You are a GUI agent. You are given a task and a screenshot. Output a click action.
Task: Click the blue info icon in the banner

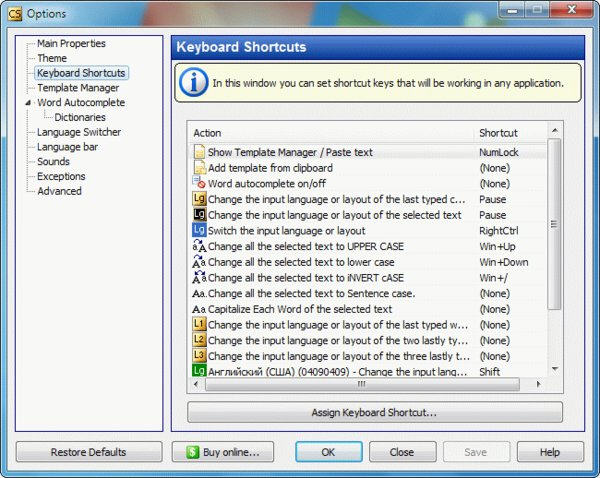pyautogui.click(x=194, y=82)
